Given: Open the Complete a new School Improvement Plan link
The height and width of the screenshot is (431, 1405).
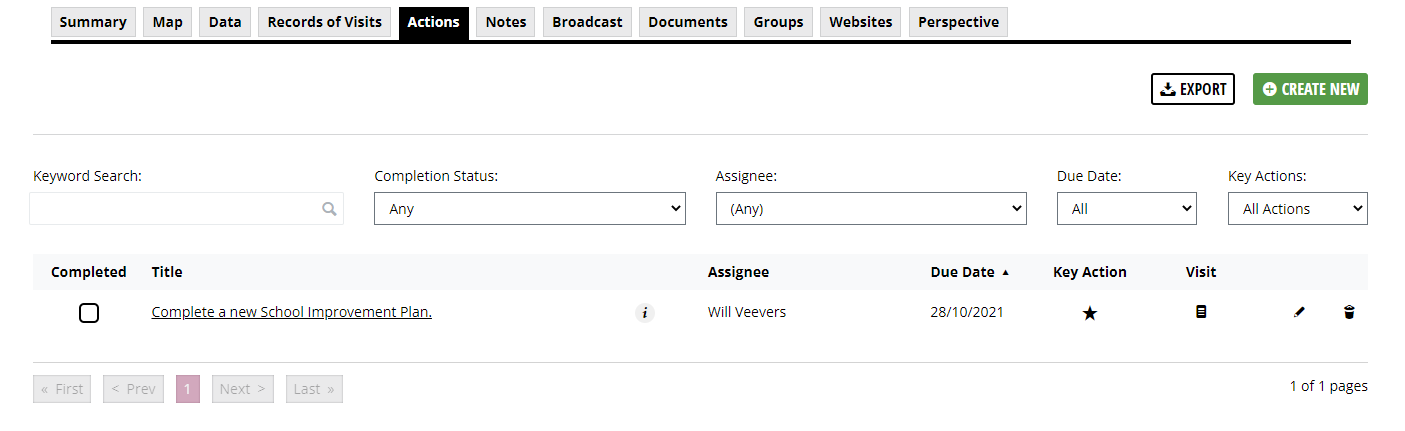Looking at the screenshot, I should (x=292, y=312).
